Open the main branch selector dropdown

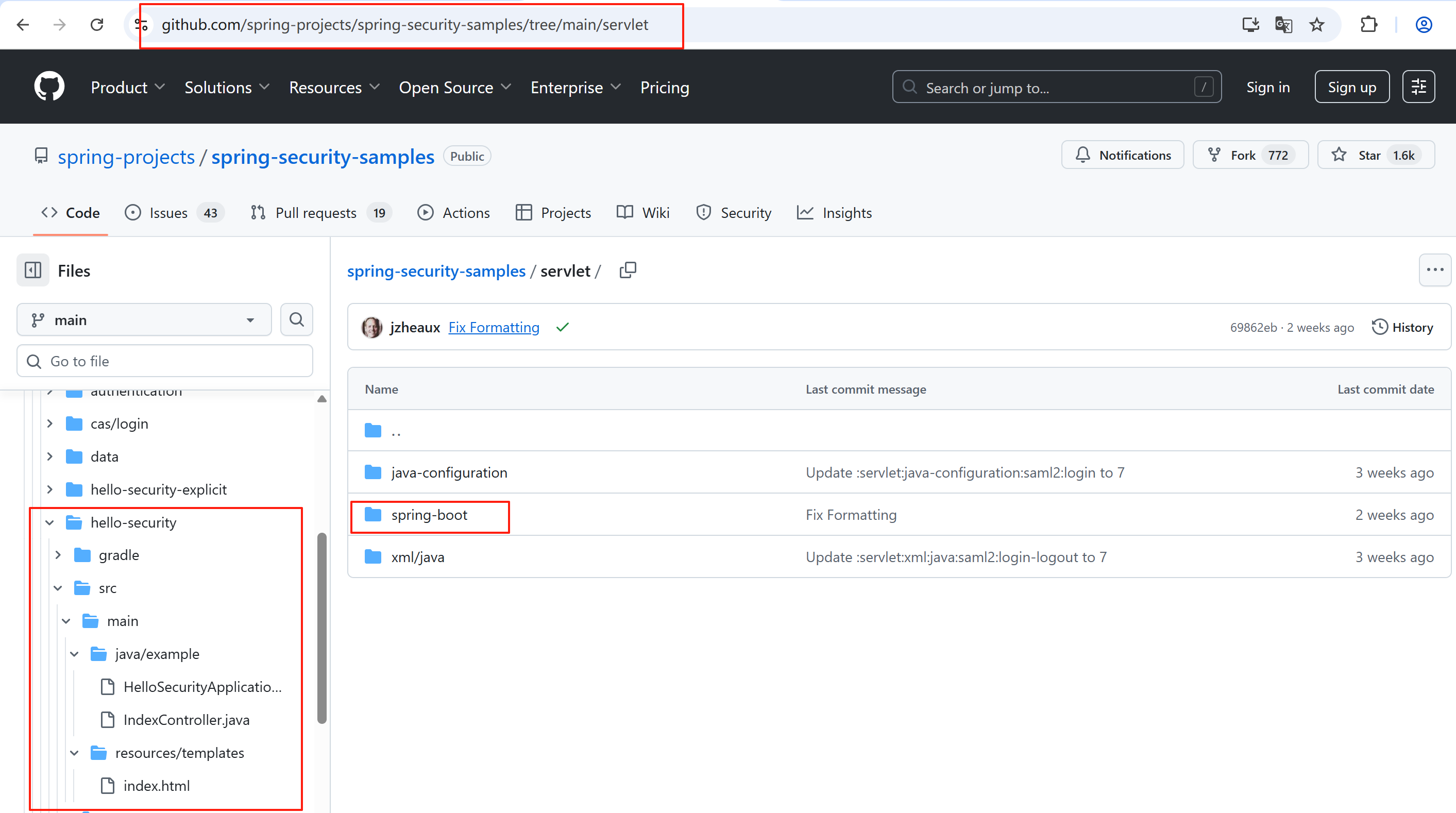(144, 320)
